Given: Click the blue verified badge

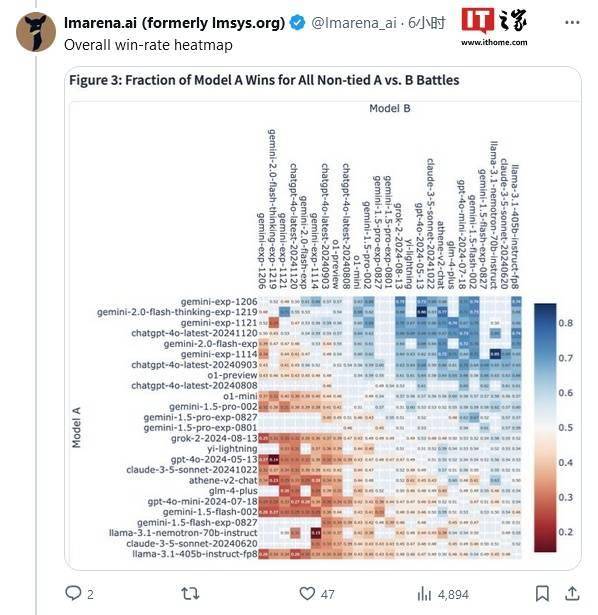Looking at the screenshot, I should [x=297, y=23].
